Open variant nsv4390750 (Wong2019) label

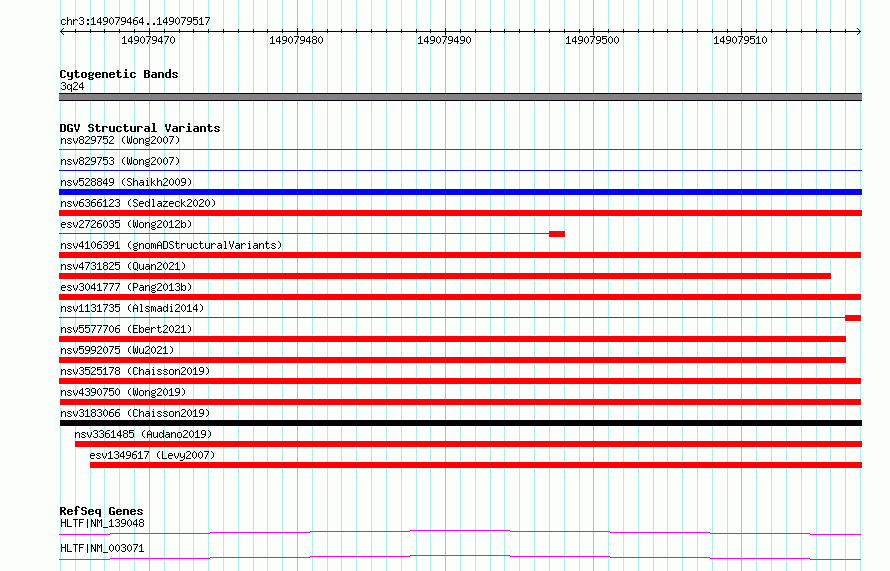(x=123, y=392)
